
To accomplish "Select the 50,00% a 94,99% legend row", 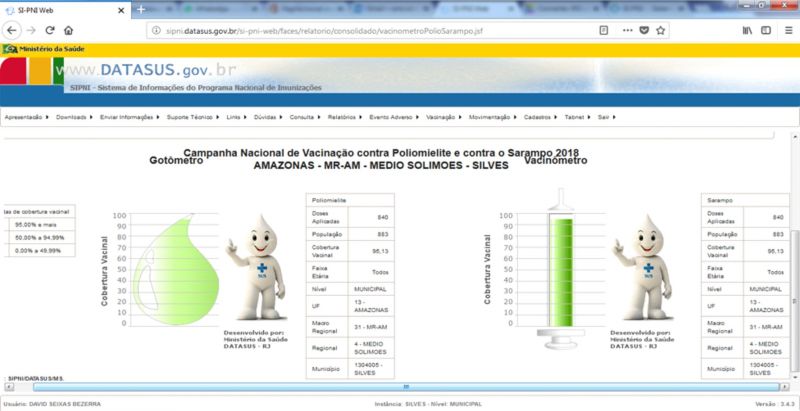I will pos(39,238).
